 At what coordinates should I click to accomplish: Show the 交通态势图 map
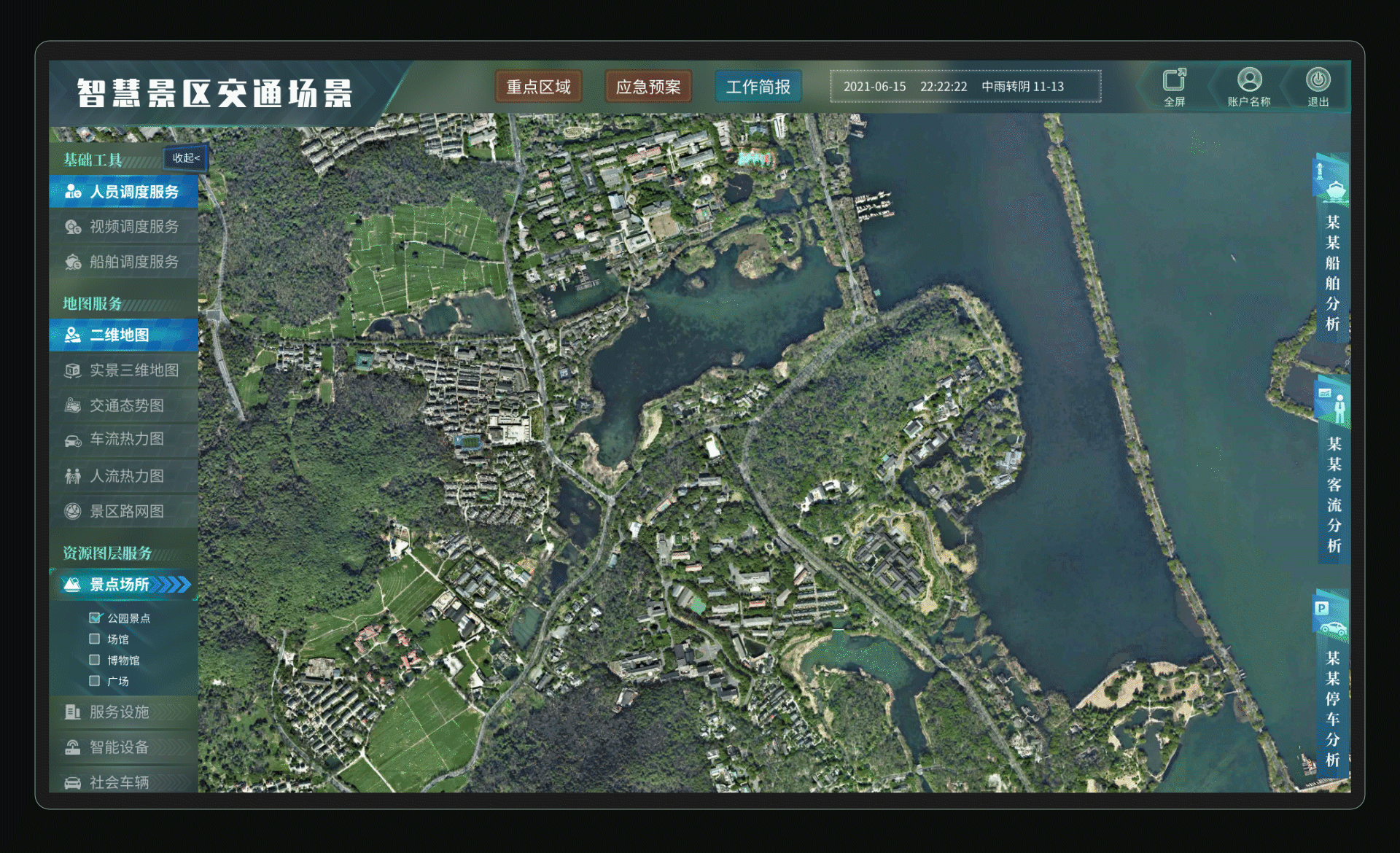(x=124, y=405)
